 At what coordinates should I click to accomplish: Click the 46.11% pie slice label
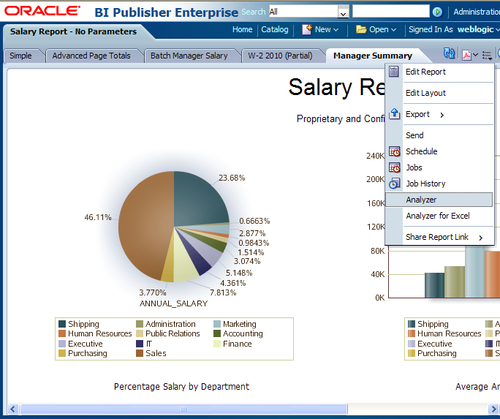98,217
